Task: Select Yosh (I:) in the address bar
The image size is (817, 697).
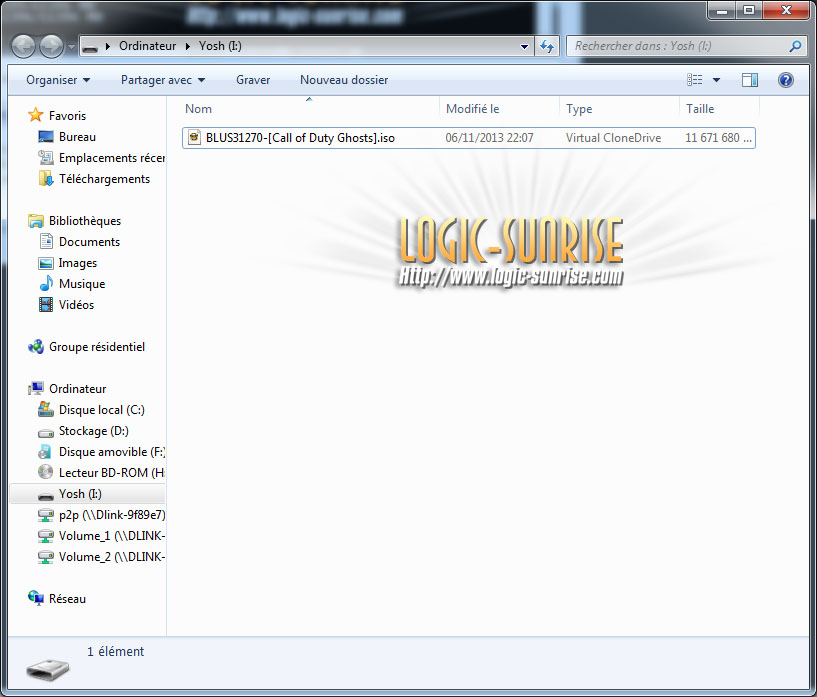Action: point(220,46)
